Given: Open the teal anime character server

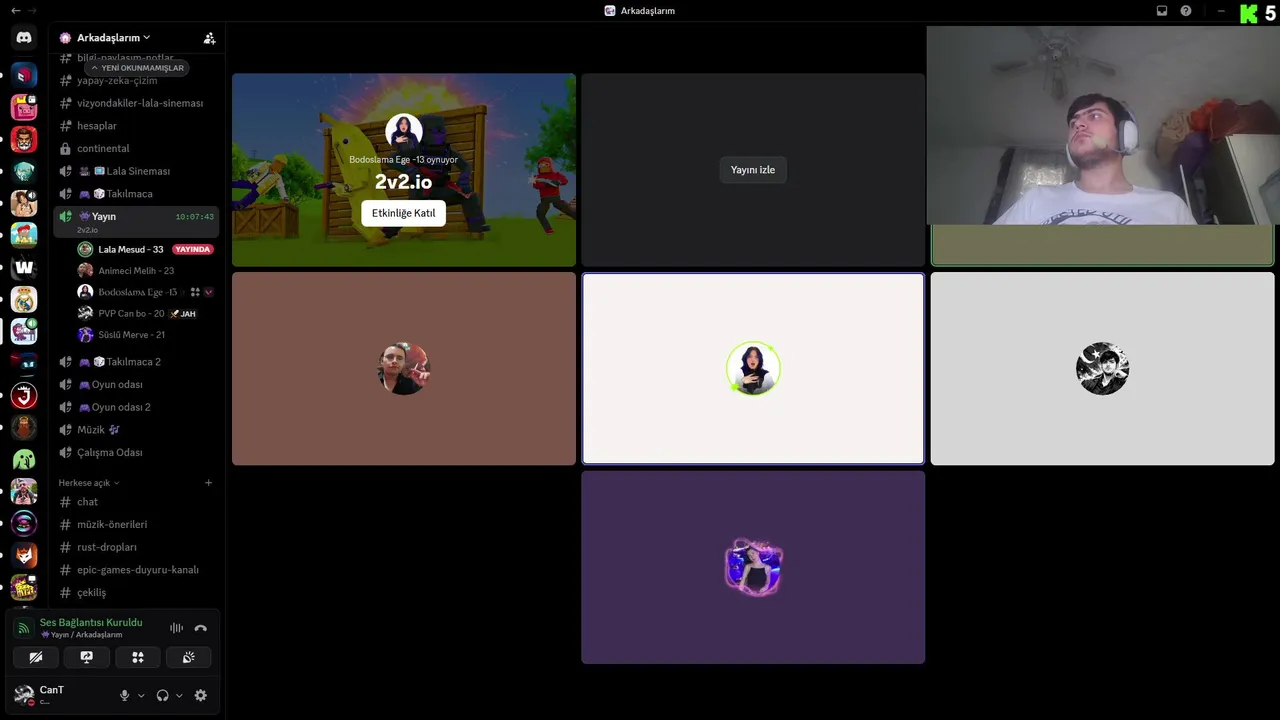Looking at the screenshot, I should 24,171.
